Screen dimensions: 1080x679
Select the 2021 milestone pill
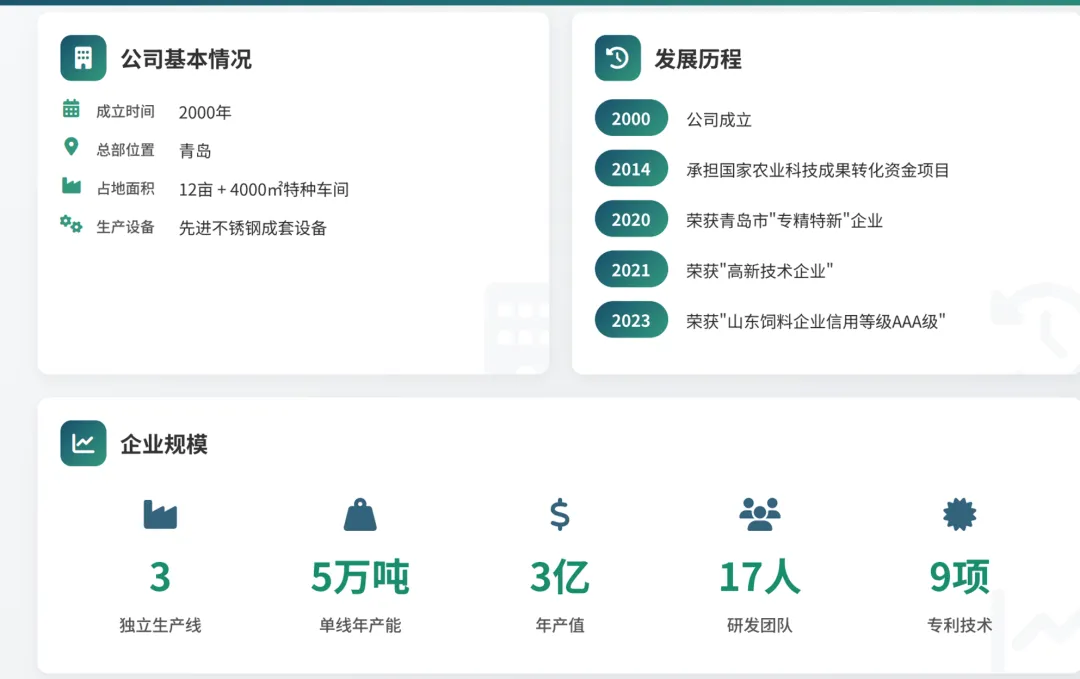tap(631, 269)
